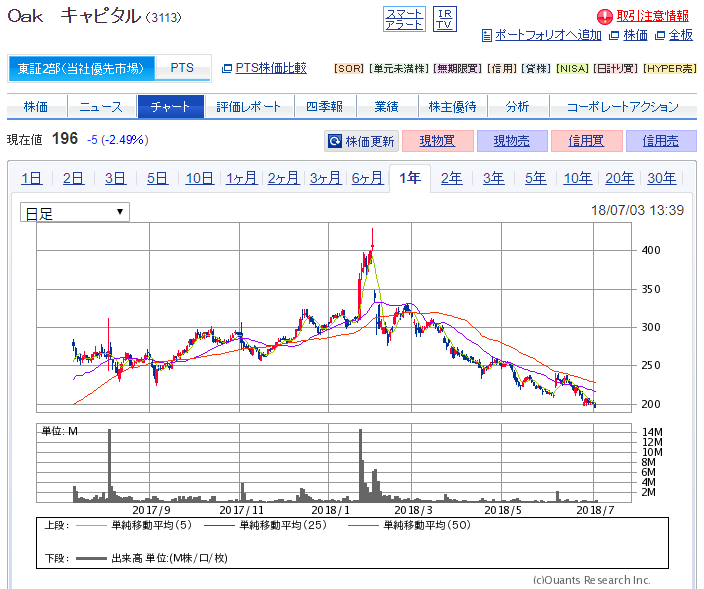Click the popup icon before PTS株価比較
This screenshot has width=704, height=589.
[x=227, y=68]
